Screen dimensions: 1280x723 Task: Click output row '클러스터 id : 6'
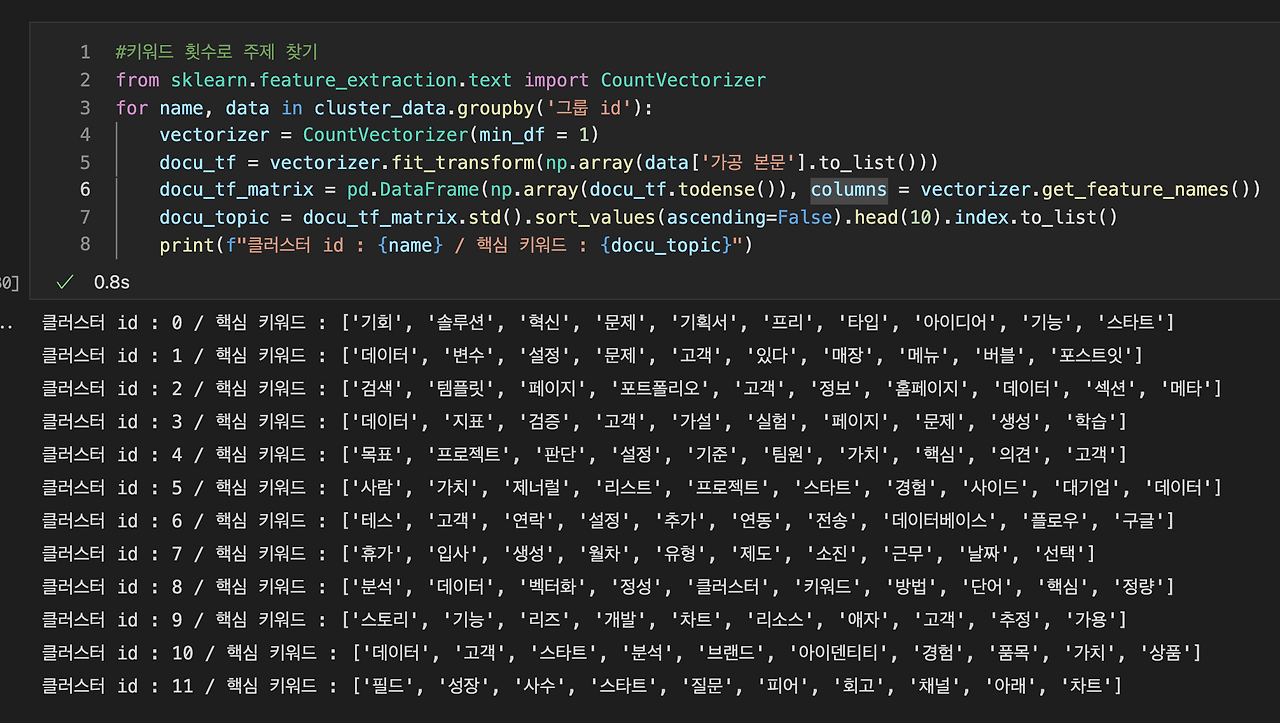tap(608, 520)
